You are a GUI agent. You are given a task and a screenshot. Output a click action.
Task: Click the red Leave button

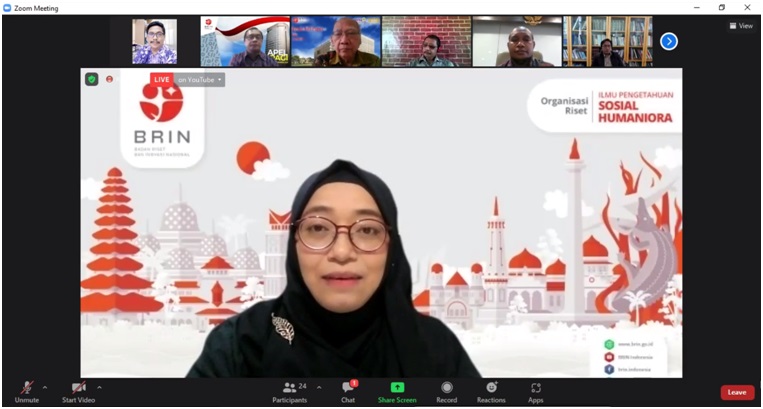click(737, 392)
